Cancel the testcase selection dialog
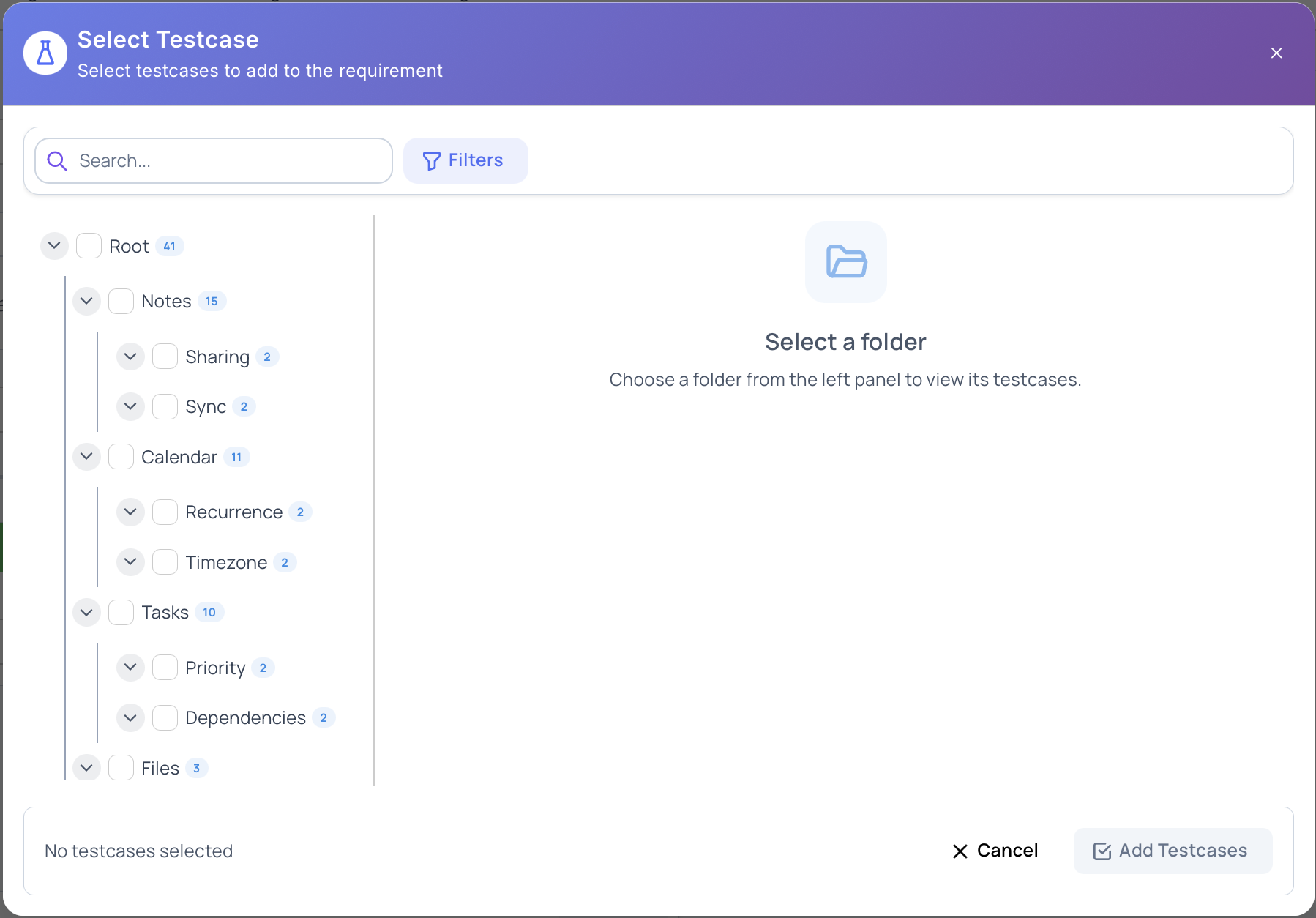The height and width of the screenshot is (918, 1316). click(x=1007, y=851)
